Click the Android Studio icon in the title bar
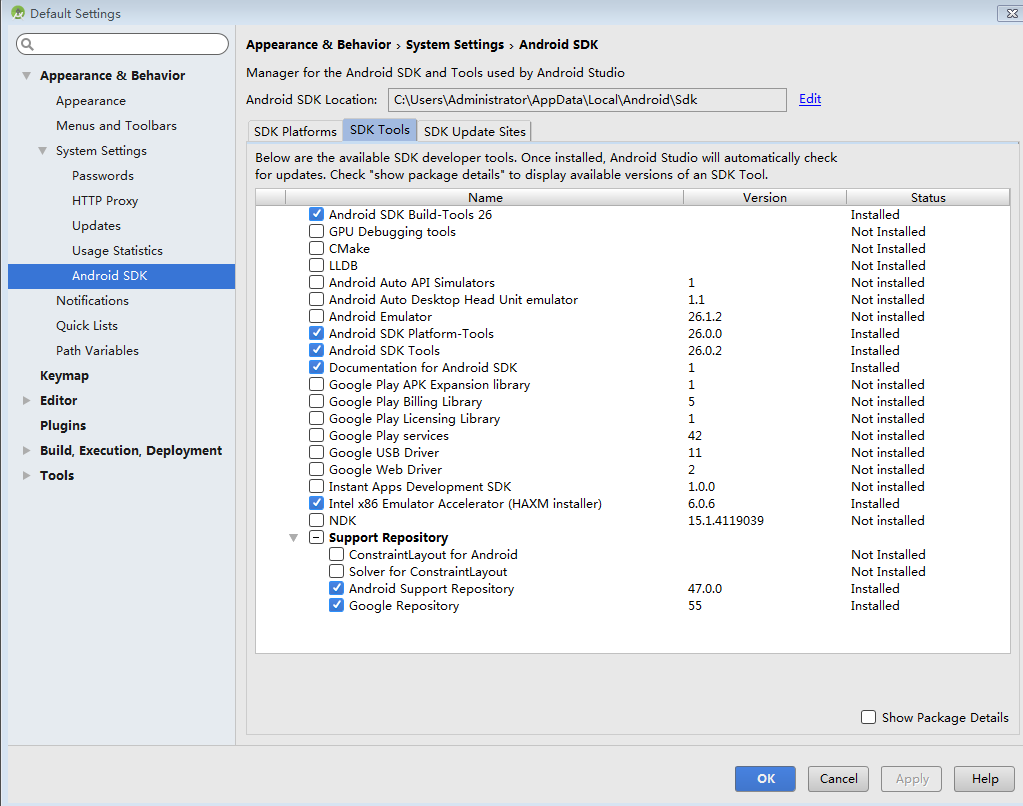 [x=18, y=12]
